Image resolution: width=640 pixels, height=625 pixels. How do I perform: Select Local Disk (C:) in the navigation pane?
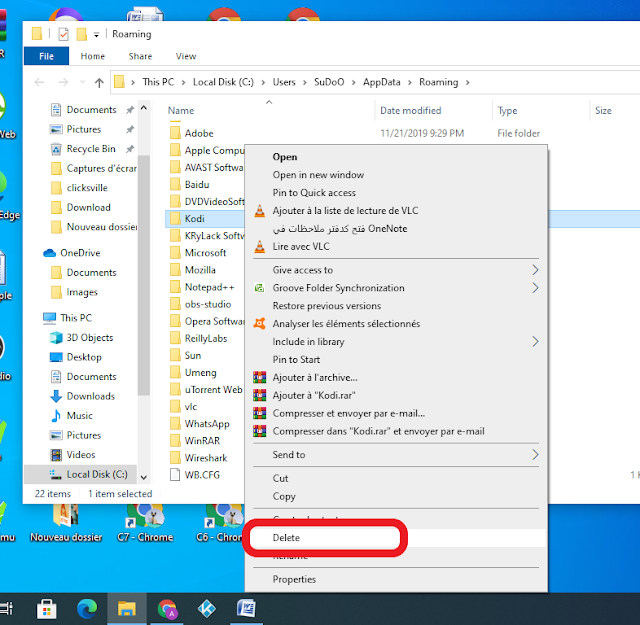[81, 474]
